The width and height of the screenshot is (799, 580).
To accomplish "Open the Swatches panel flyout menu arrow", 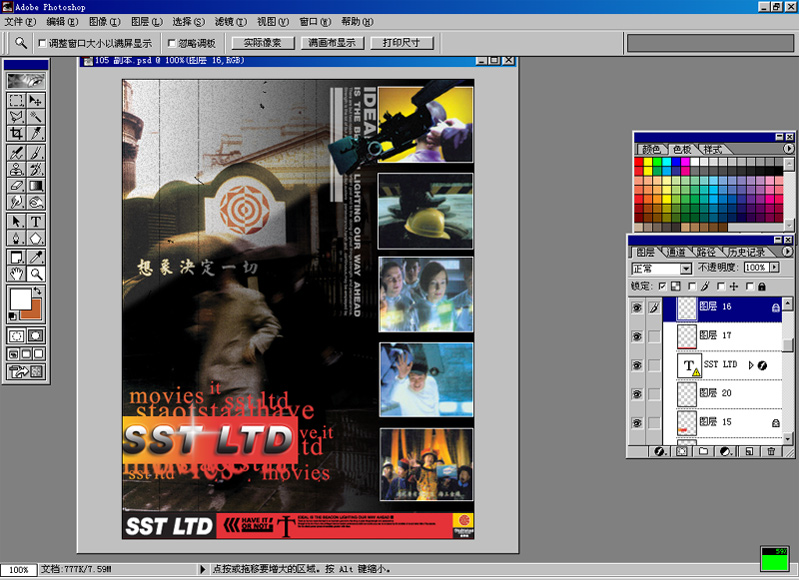I will [788, 148].
